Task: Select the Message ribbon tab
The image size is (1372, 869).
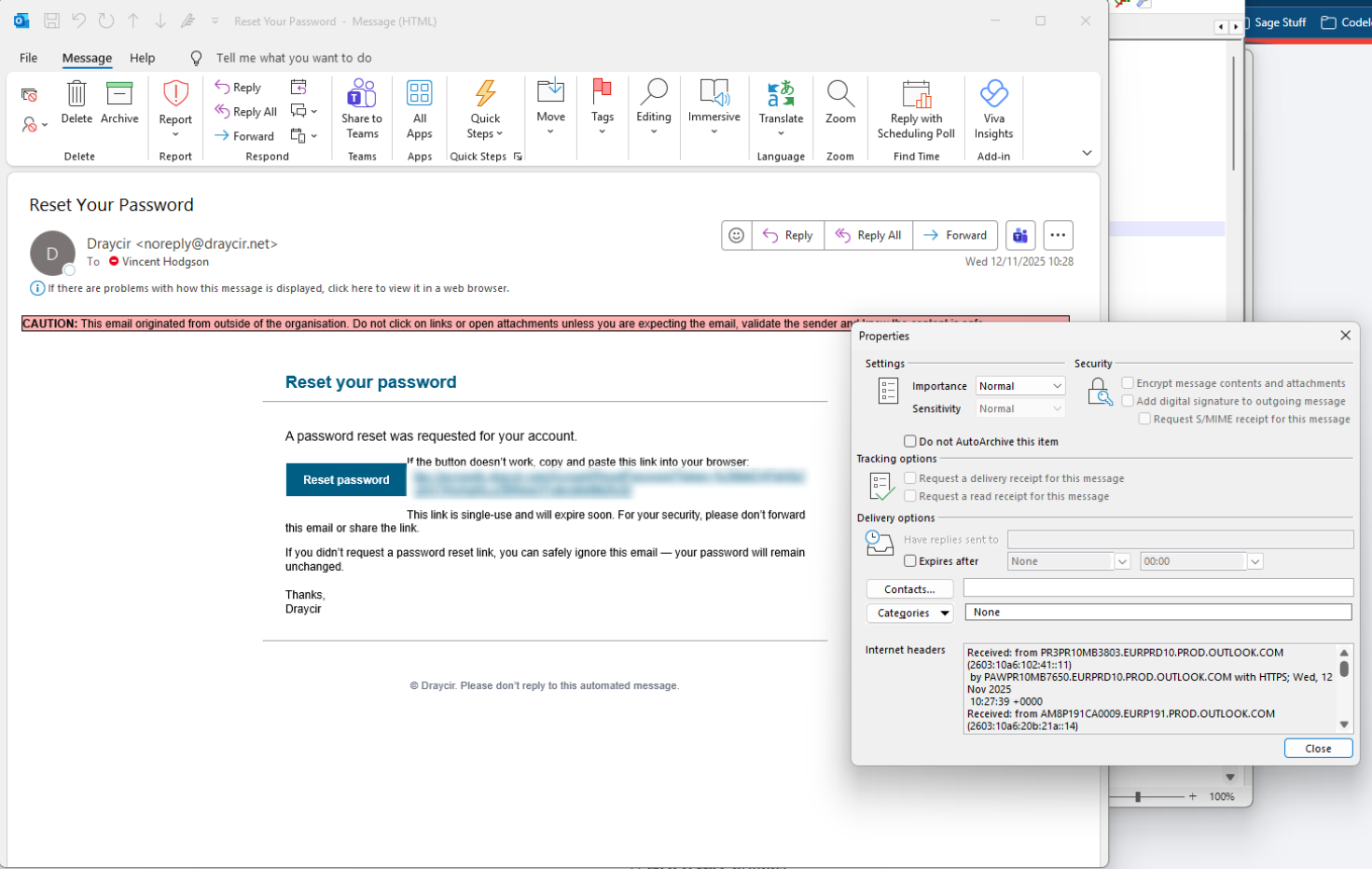Action: (x=87, y=58)
